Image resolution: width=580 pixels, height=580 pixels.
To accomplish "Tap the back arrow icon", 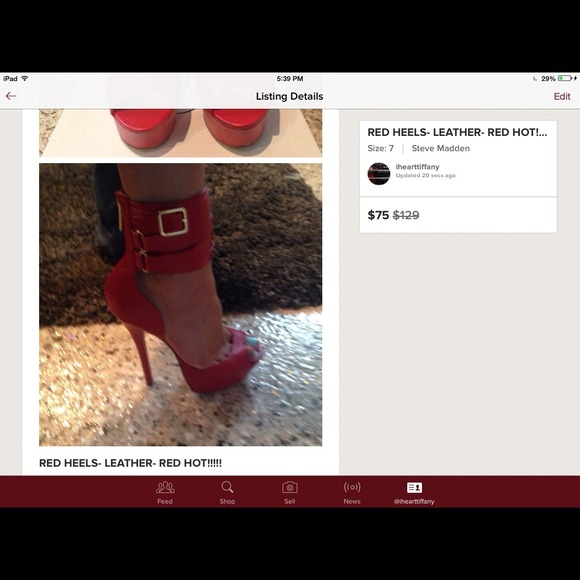I will pyautogui.click(x=11, y=96).
